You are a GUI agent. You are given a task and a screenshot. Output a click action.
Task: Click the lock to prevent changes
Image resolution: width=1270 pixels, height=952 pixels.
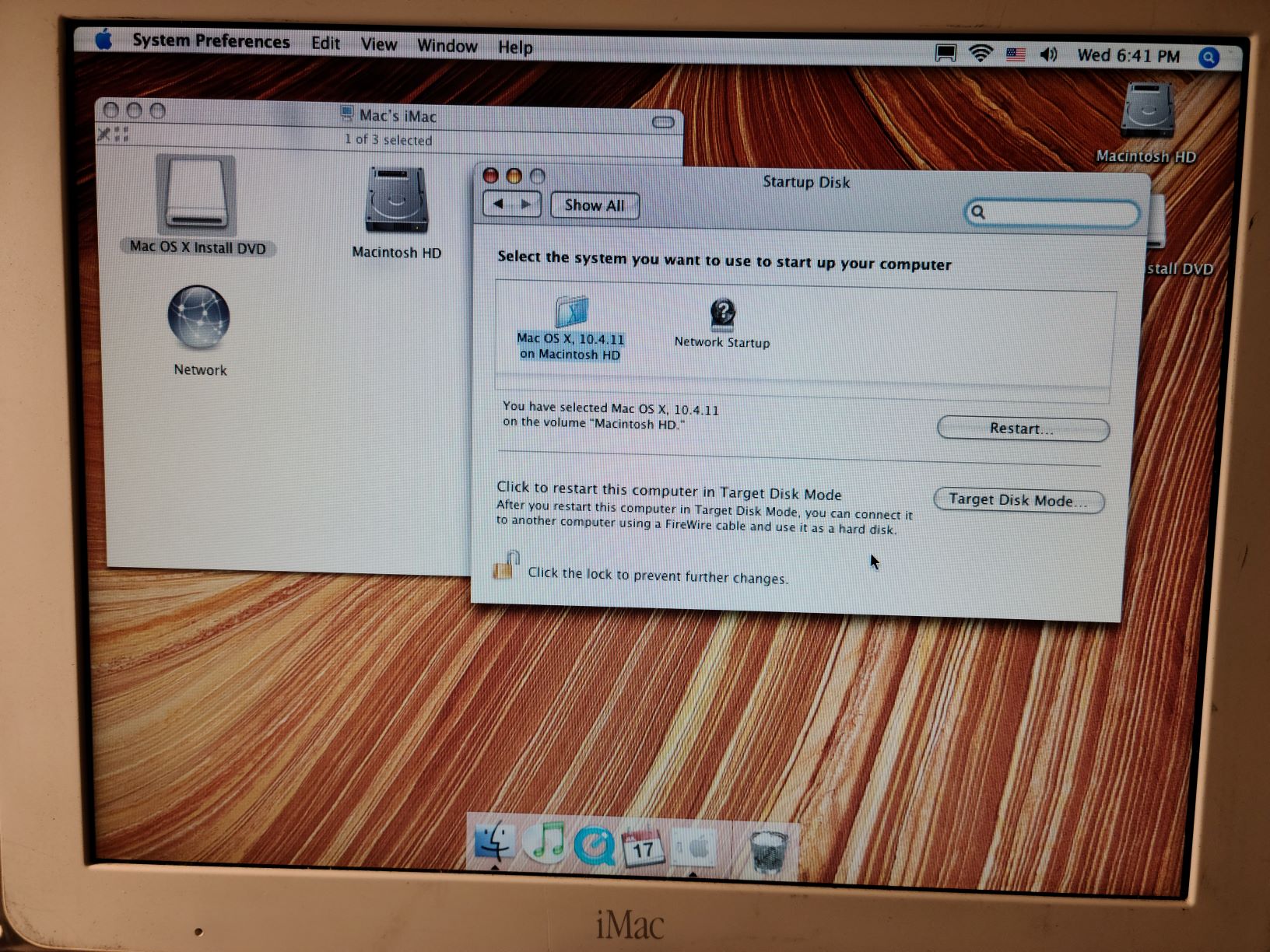[504, 565]
